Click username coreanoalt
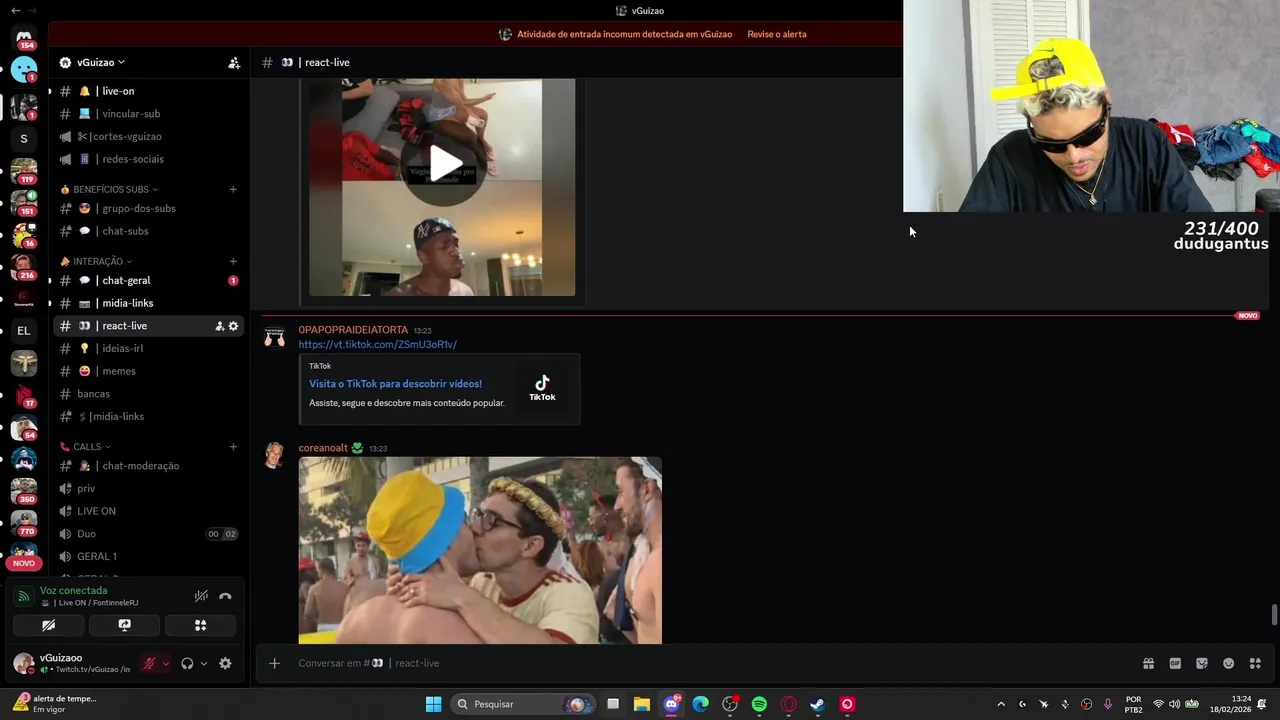1280x720 pixels. click(x=323, y=448)
